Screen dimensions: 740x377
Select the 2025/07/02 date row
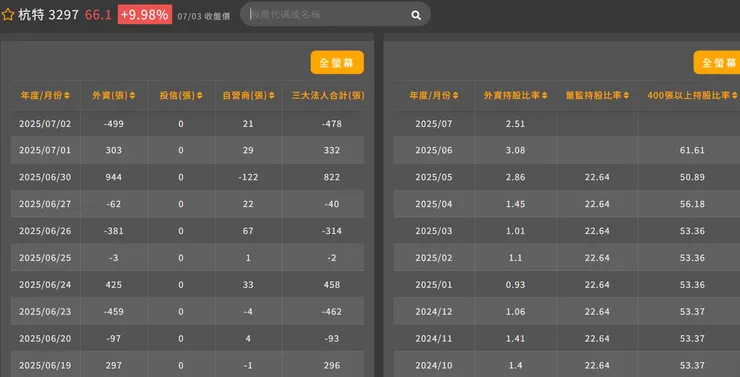[187, 124]
